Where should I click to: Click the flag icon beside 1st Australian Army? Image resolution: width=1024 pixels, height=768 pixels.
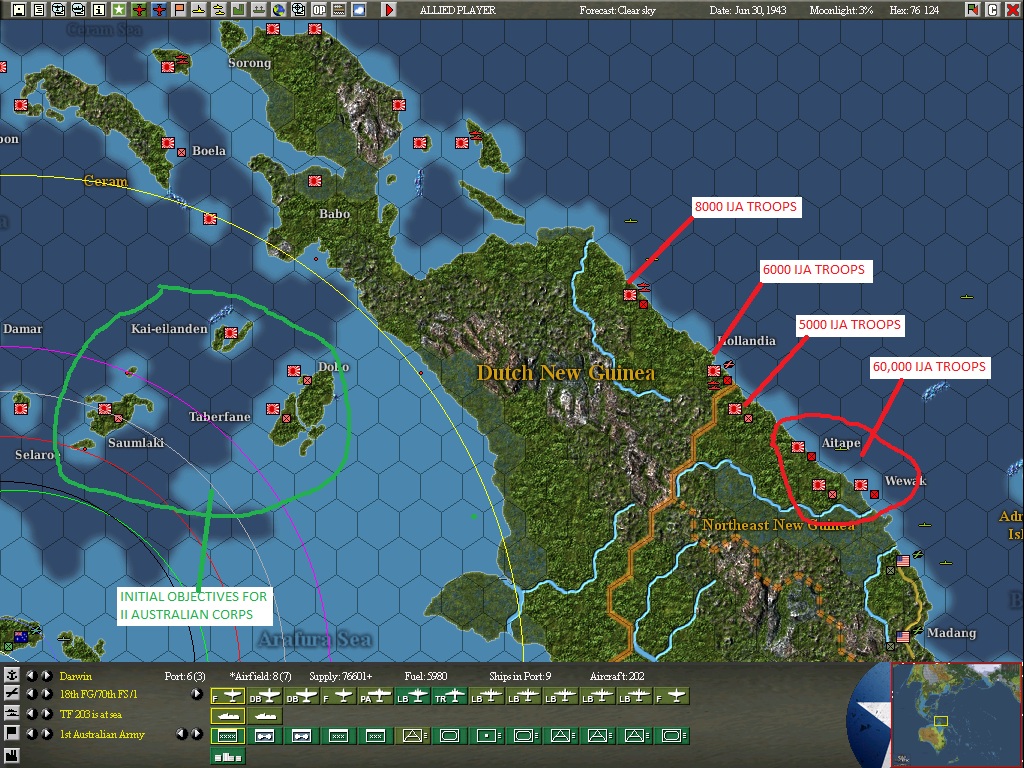[x=12, y=733]
